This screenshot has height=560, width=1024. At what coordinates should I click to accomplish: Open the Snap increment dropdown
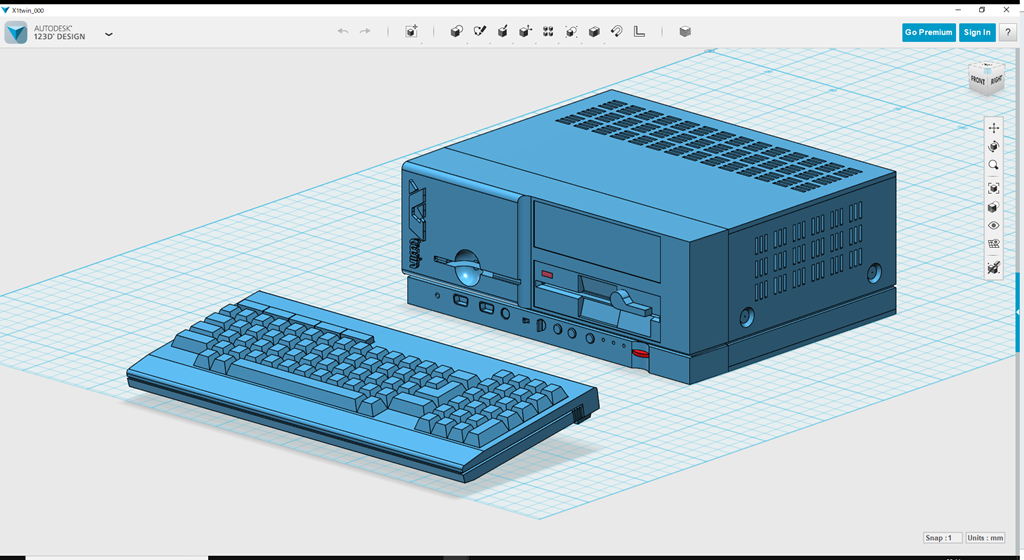(x=944, y=538)
